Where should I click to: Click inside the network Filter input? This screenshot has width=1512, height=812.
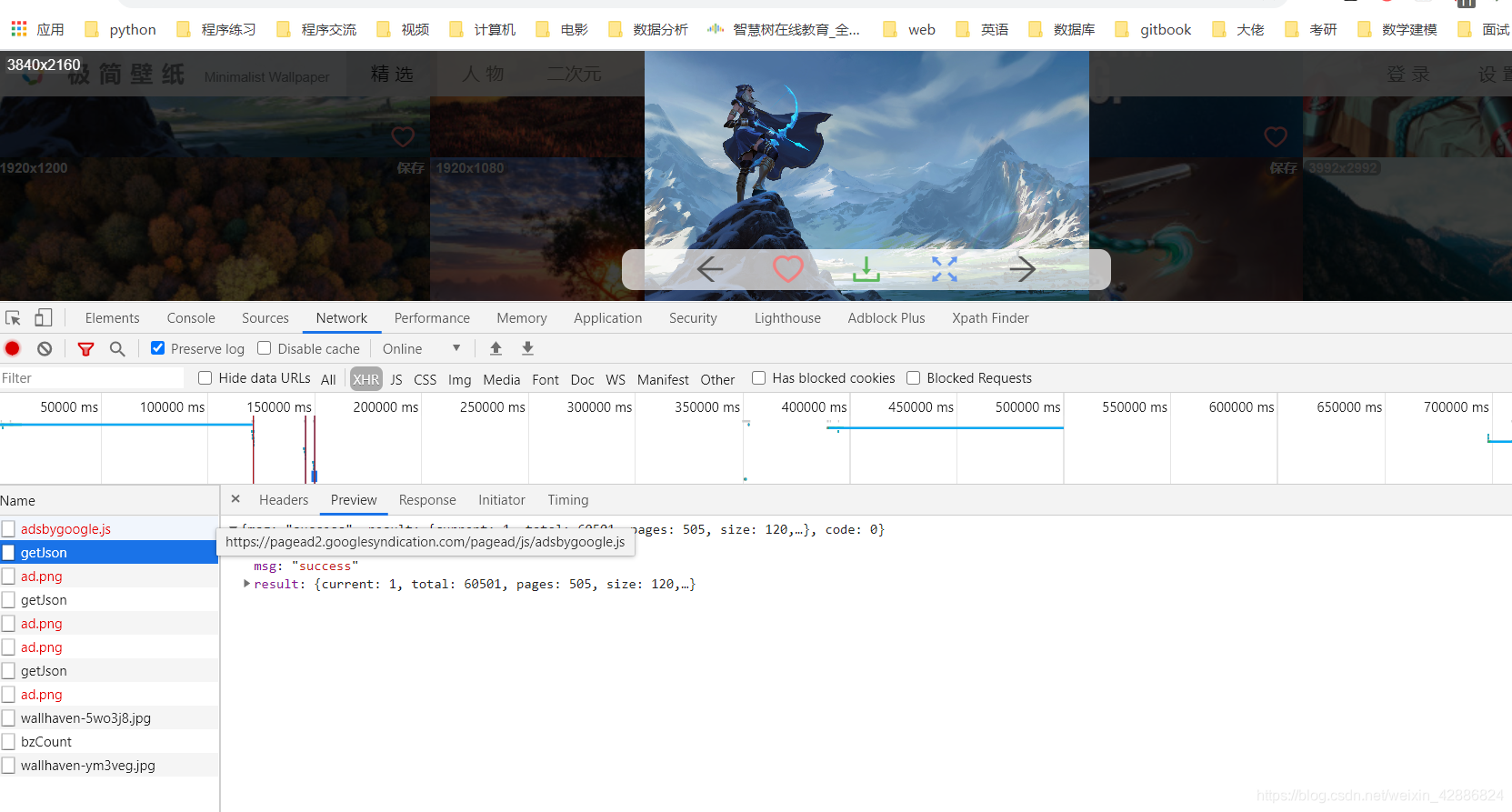[x=92, y=378]
